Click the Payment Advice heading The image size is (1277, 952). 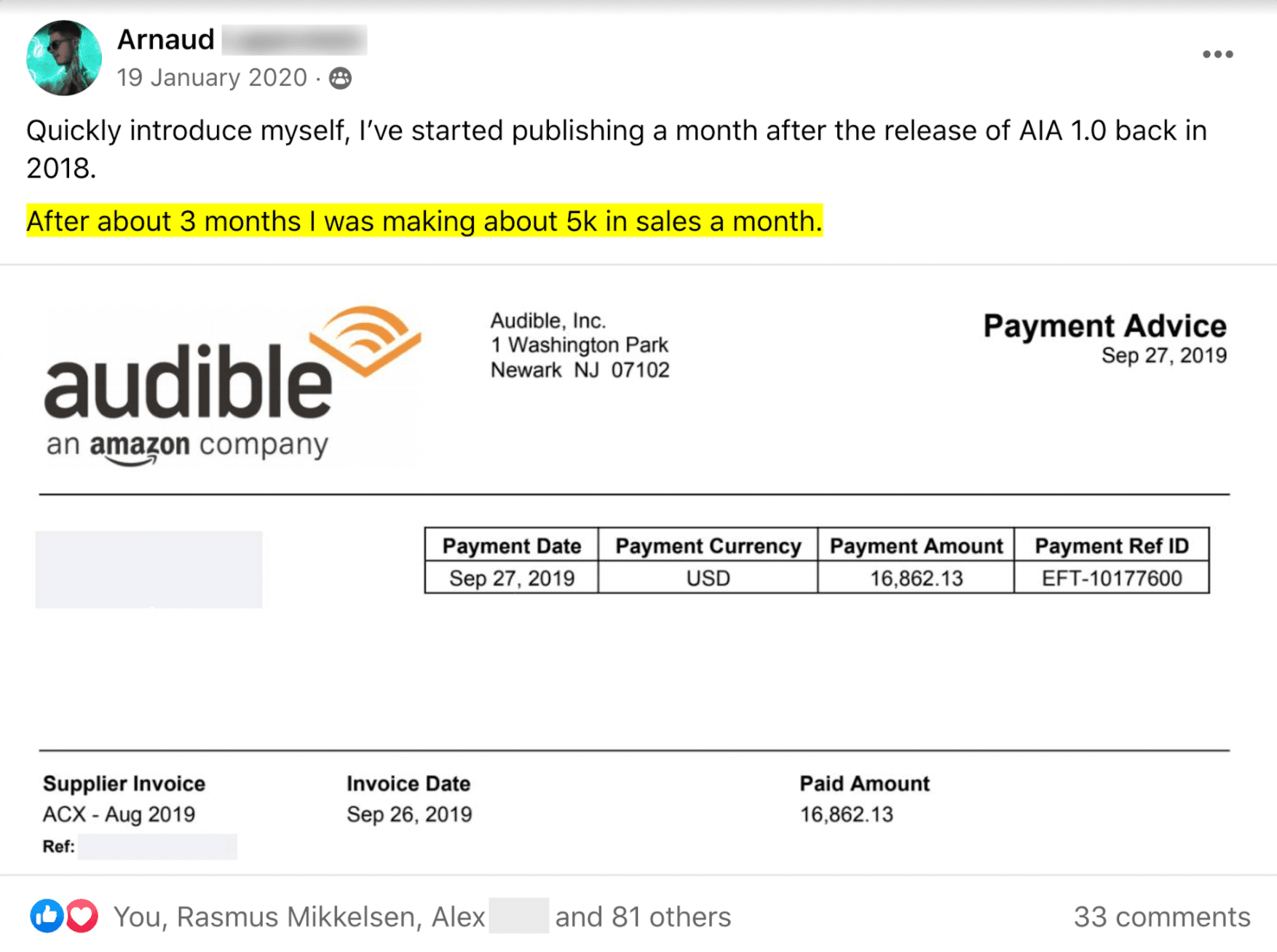[1104, 326]
